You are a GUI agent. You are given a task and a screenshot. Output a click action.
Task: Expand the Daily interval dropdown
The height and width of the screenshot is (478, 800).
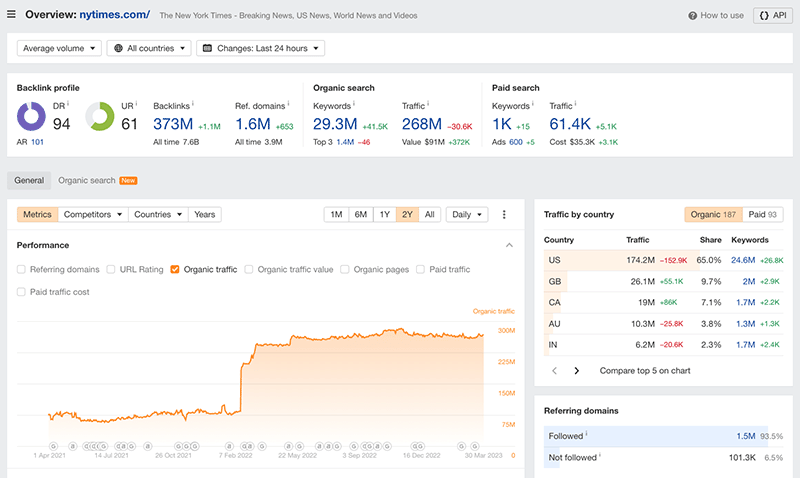click(467, 215)
